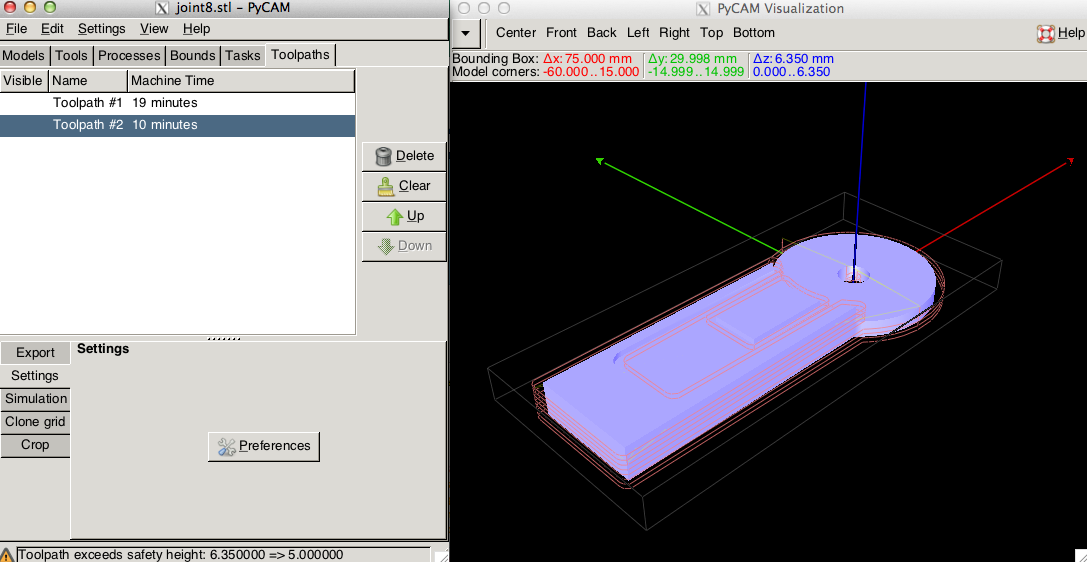Click the 10 minutes machine time cell
Viewport: 1087px width, 562px height.
point(164,125)
